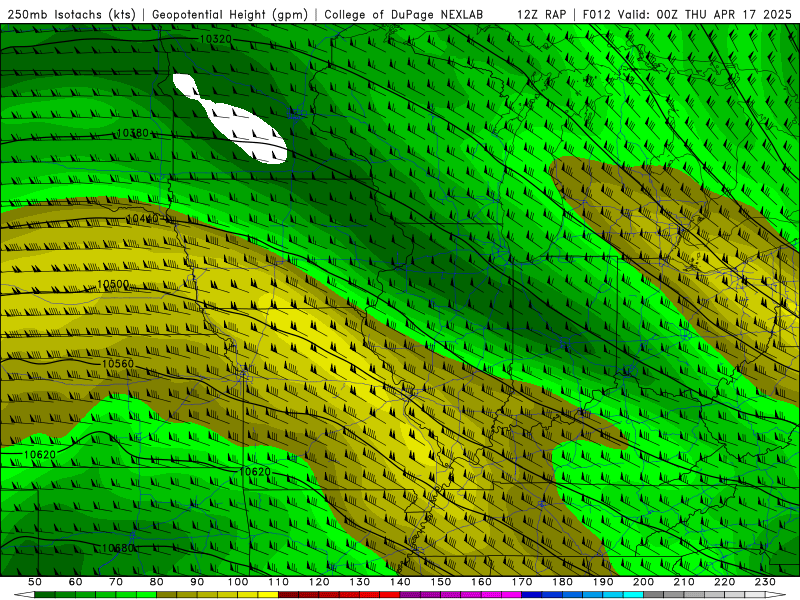This screenshot has width=800, height=600.
Task: Click the colorbar's right end arrow
Action: pos(776,595)
